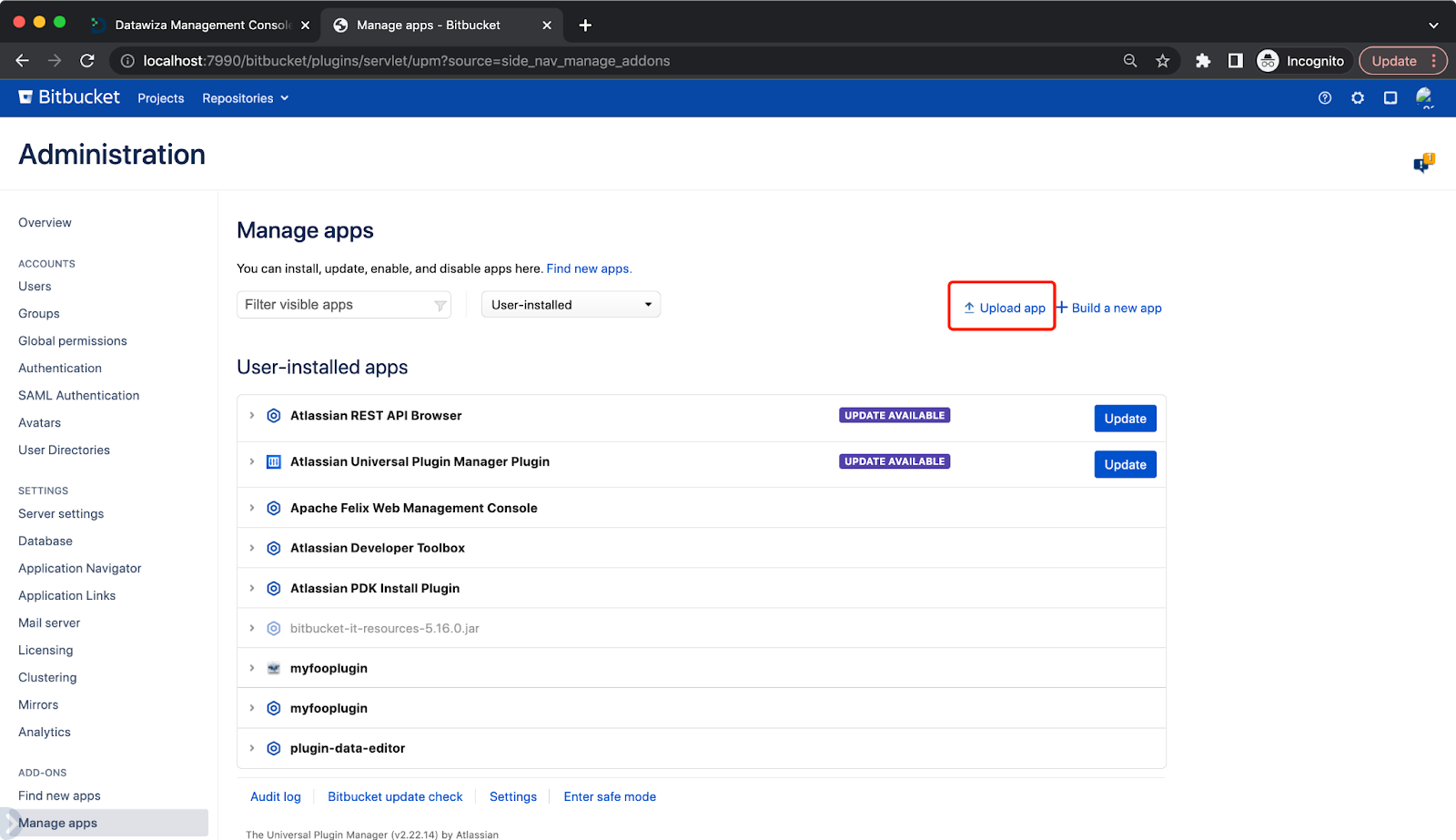Open the Settings link below app list
This screenshot has height=840, width=1456.
tap(513, 796)
